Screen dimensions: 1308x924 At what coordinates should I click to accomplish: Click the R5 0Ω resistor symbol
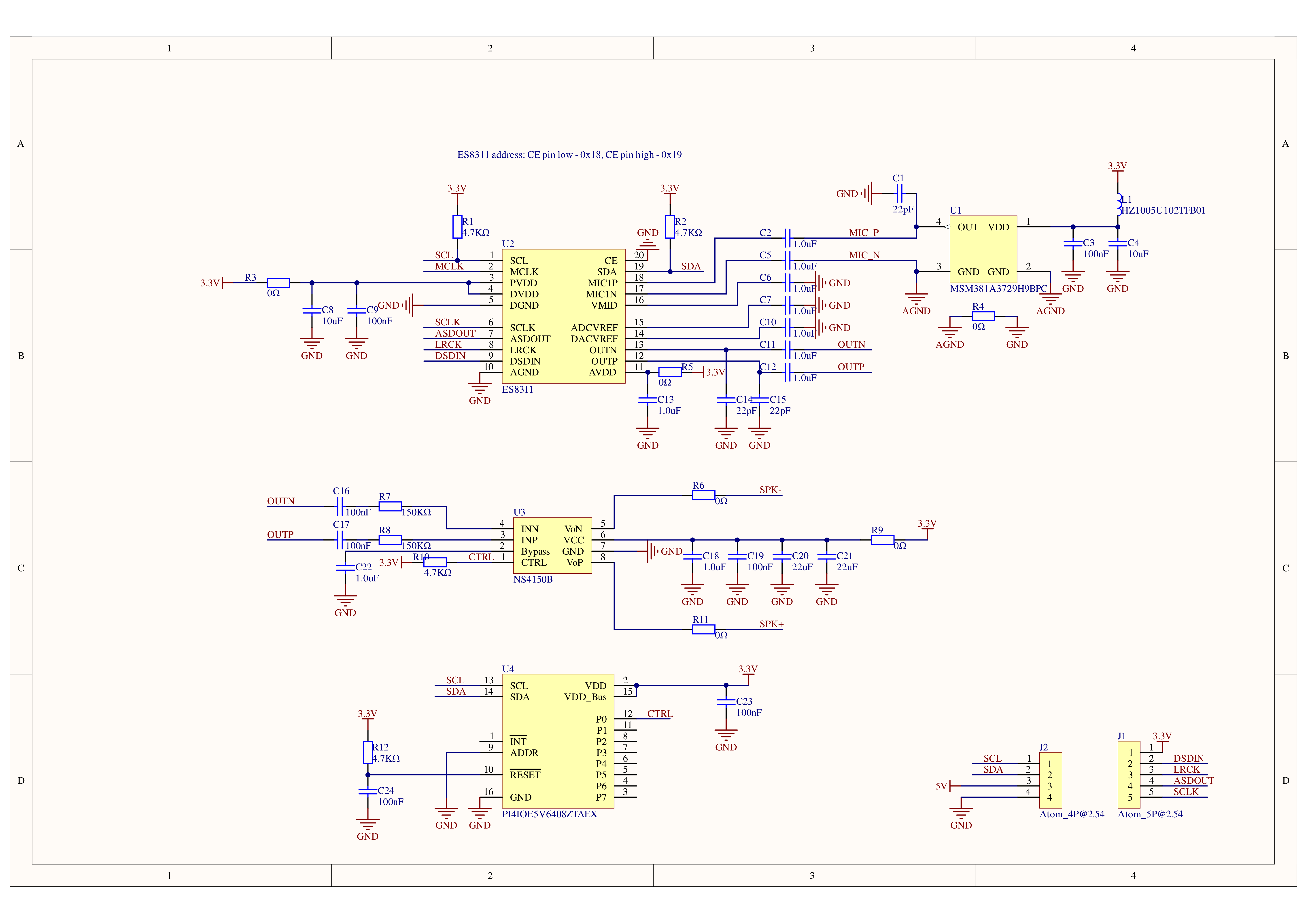pos(670,372)
